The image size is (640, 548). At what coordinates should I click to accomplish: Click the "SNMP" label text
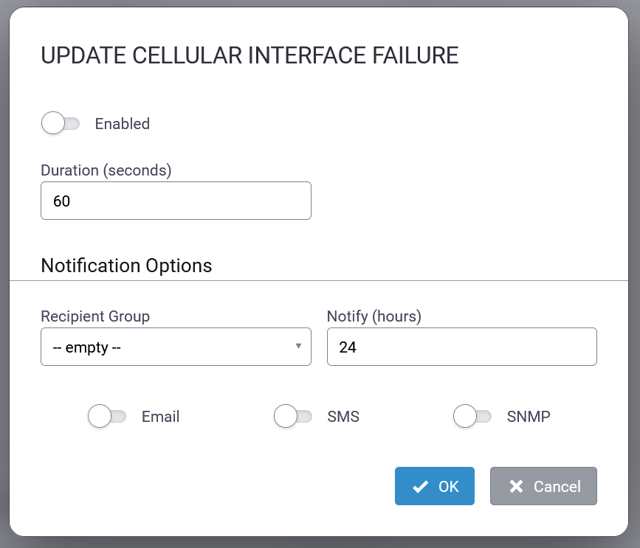528,416
